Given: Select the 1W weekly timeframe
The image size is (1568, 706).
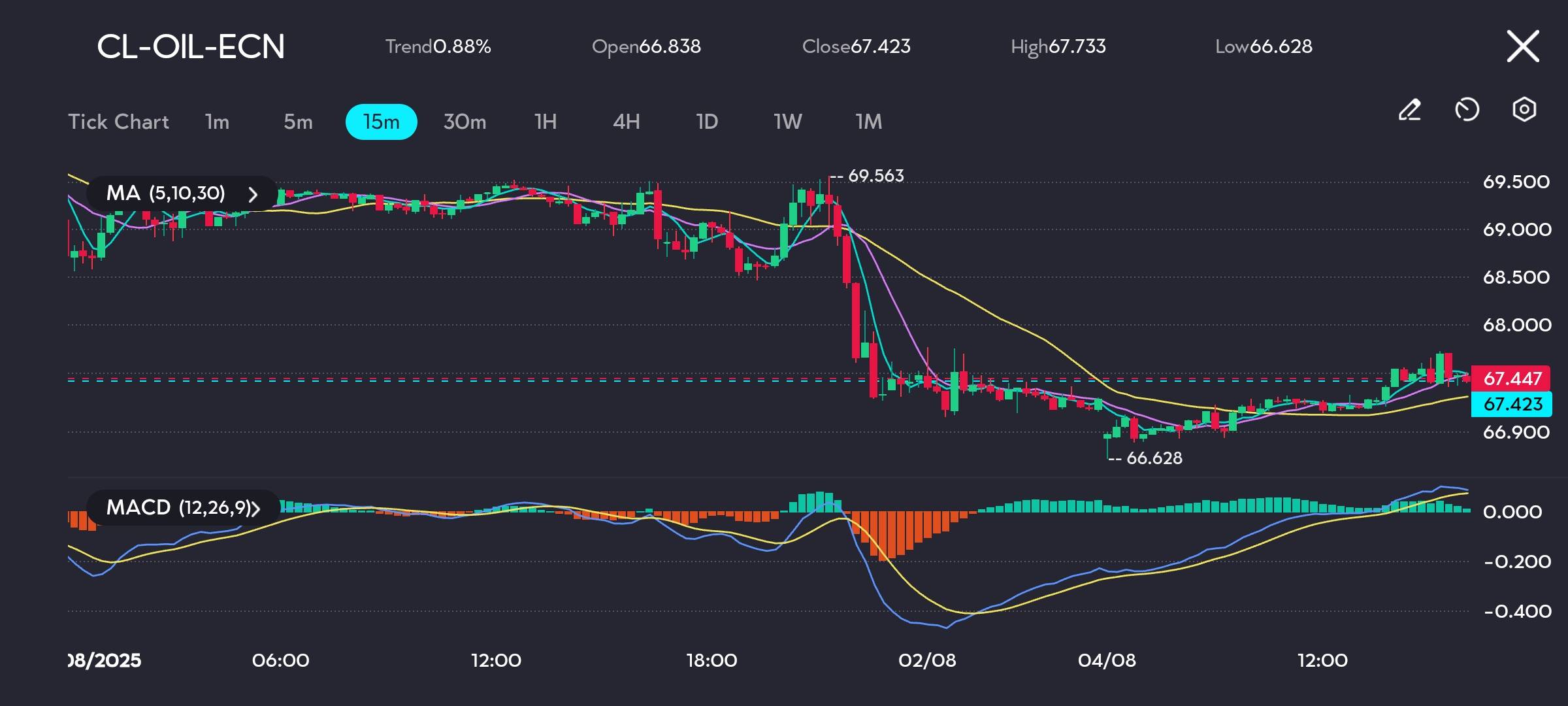Looking at the screenshot, I should (x=787, y=122).
